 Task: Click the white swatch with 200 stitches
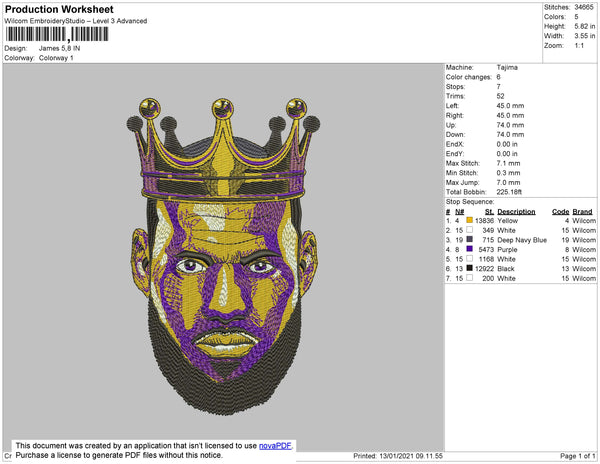[470, 278]
